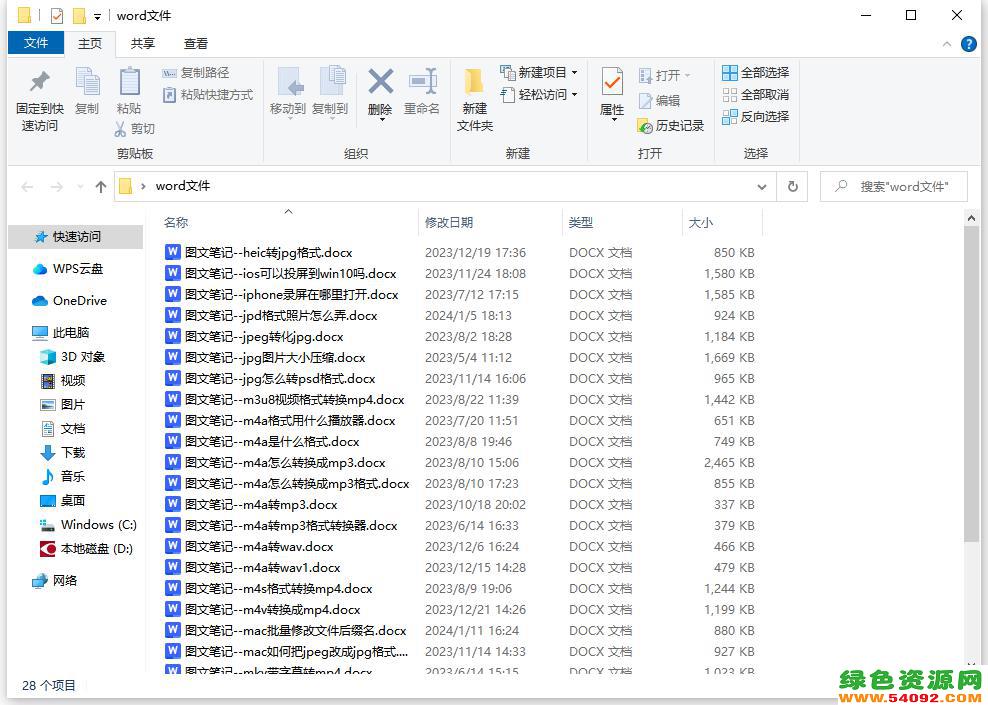Click Invert selection (反向选择)

click(x=755, y=117)
